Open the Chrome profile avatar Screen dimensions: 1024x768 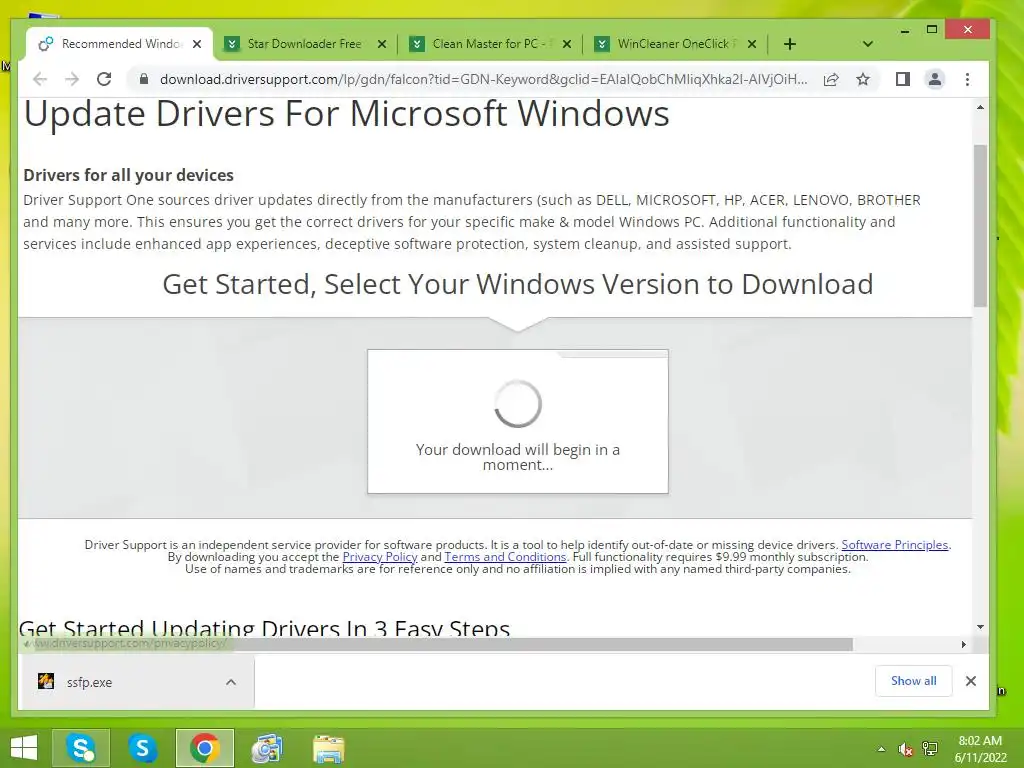tap(935, 80)
